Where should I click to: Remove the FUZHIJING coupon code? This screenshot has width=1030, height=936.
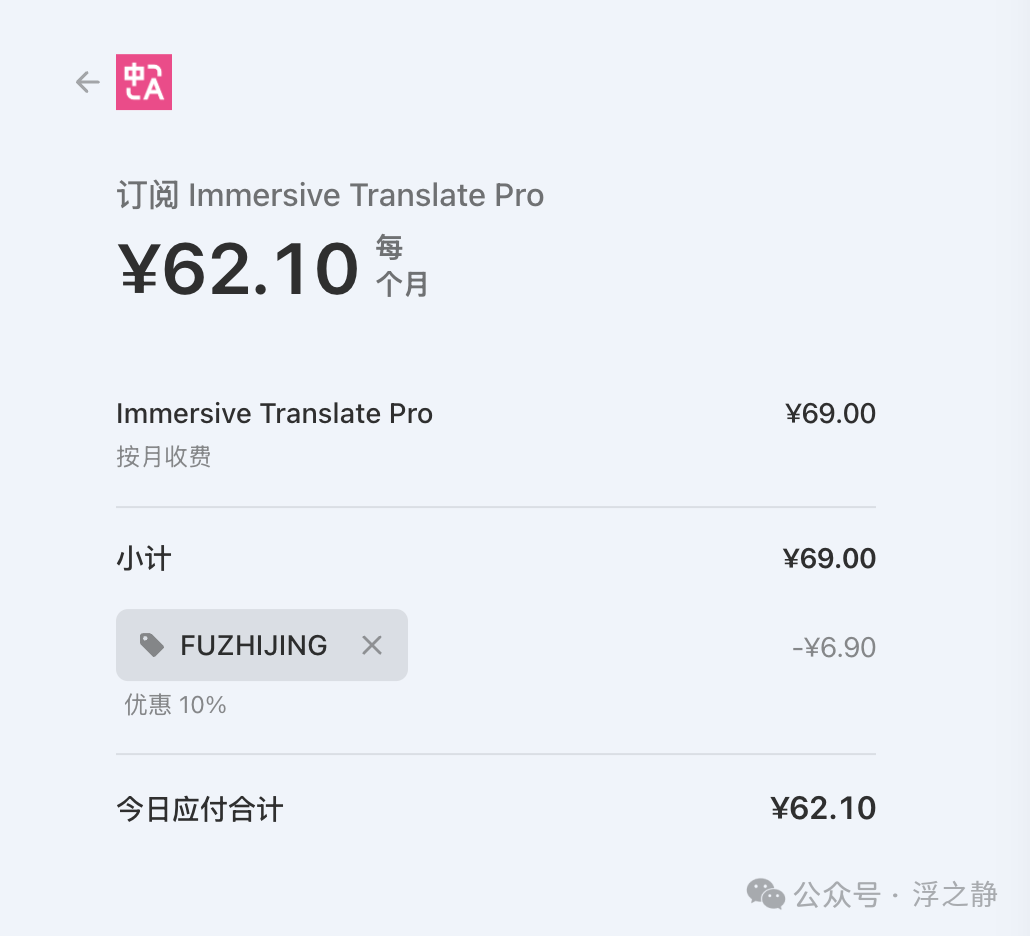372,646
